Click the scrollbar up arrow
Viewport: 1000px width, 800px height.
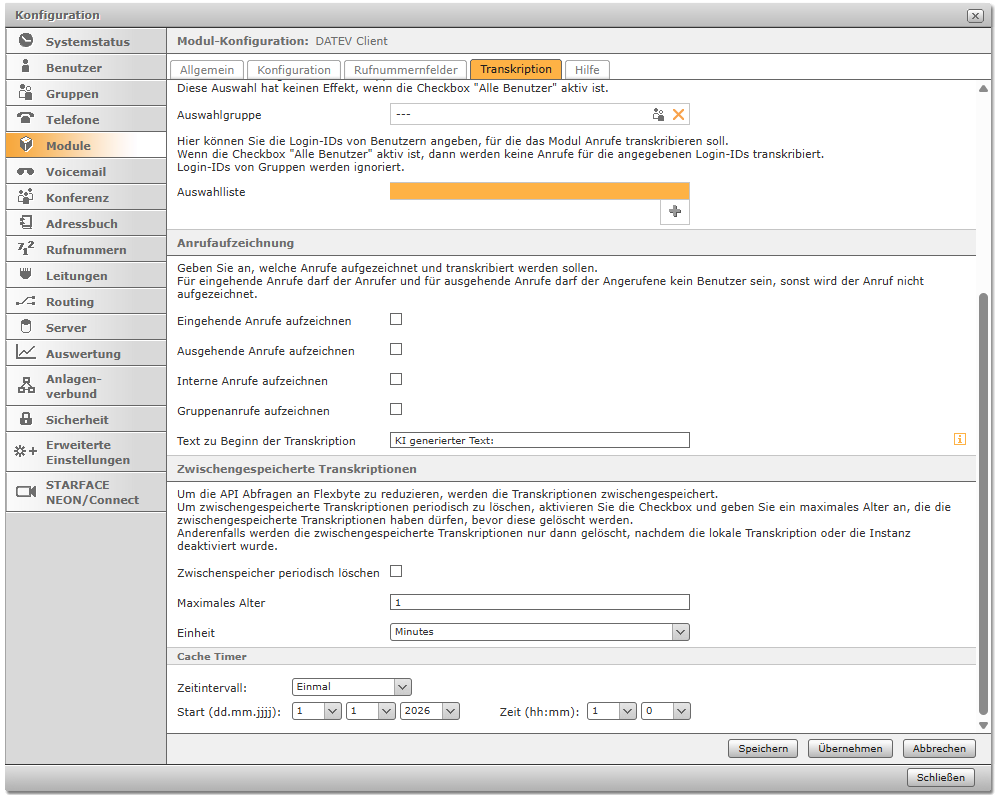pos(983,89)
